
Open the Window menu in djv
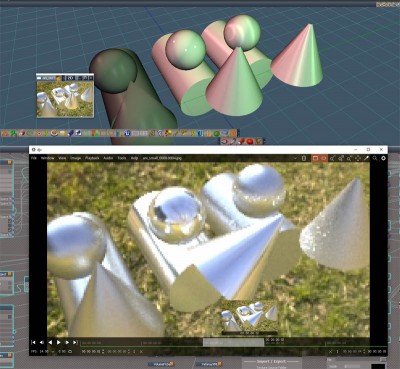[x=48, y=158]
